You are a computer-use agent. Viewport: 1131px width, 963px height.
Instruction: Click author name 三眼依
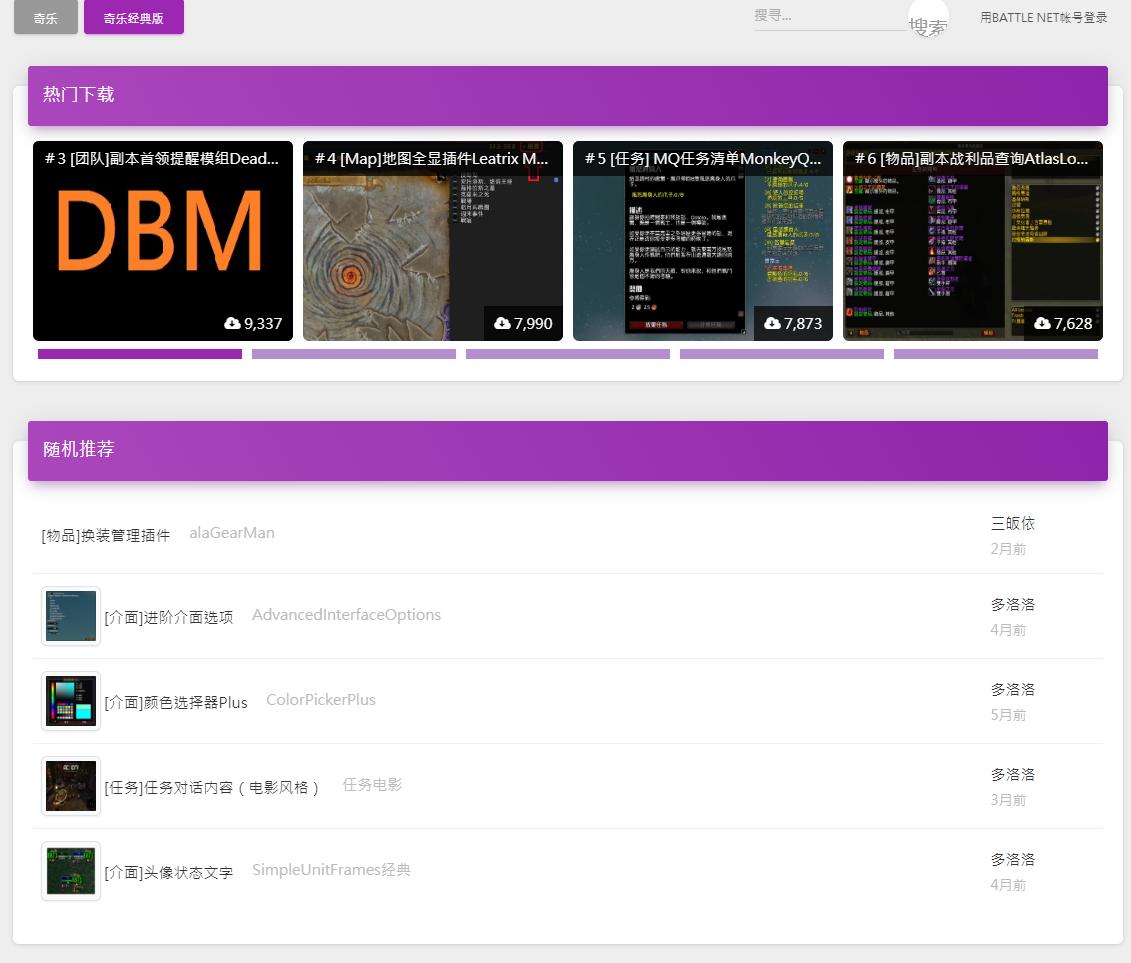pos(1013,523)
